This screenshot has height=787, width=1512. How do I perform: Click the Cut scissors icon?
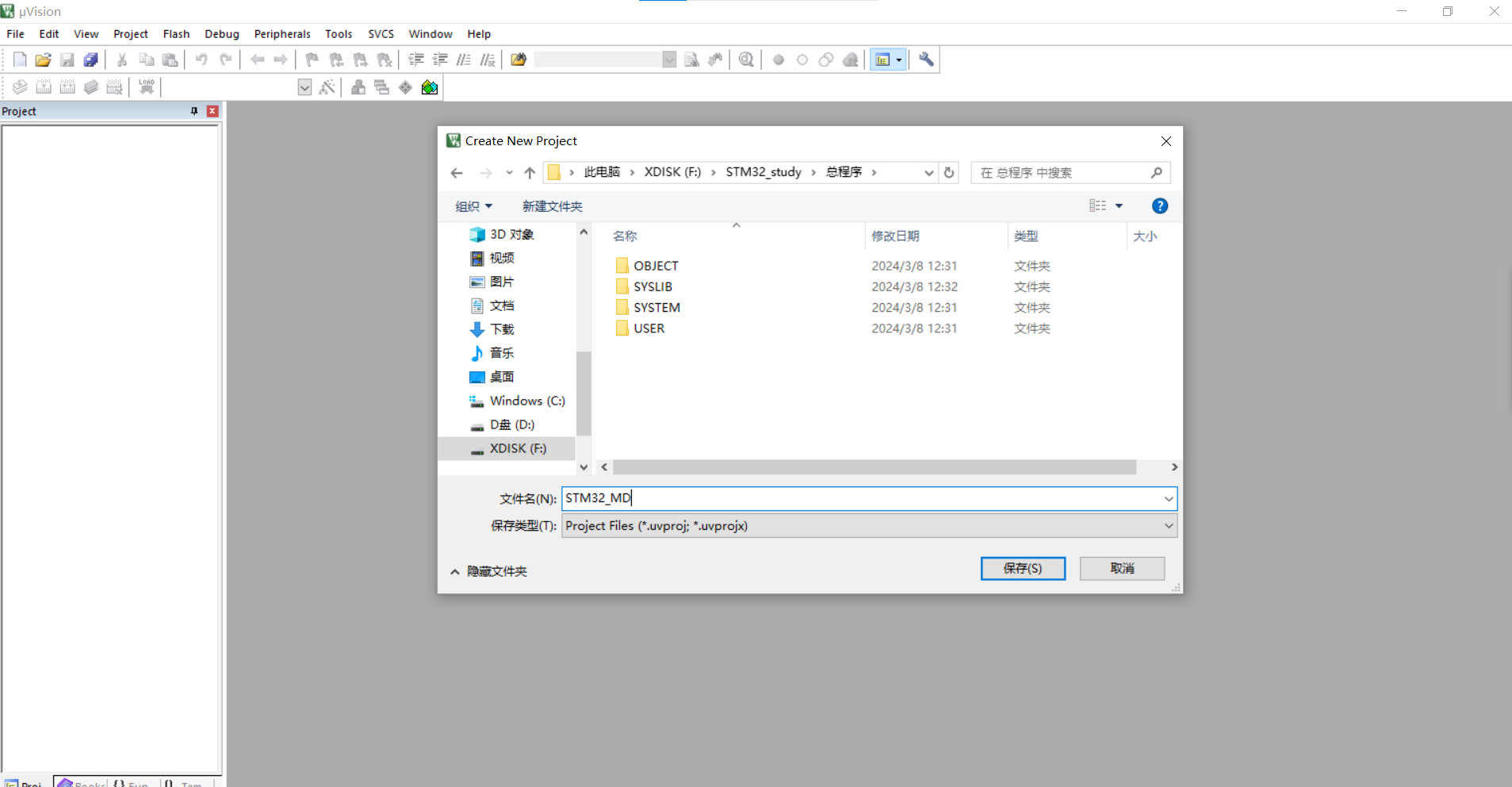point(122,60)
